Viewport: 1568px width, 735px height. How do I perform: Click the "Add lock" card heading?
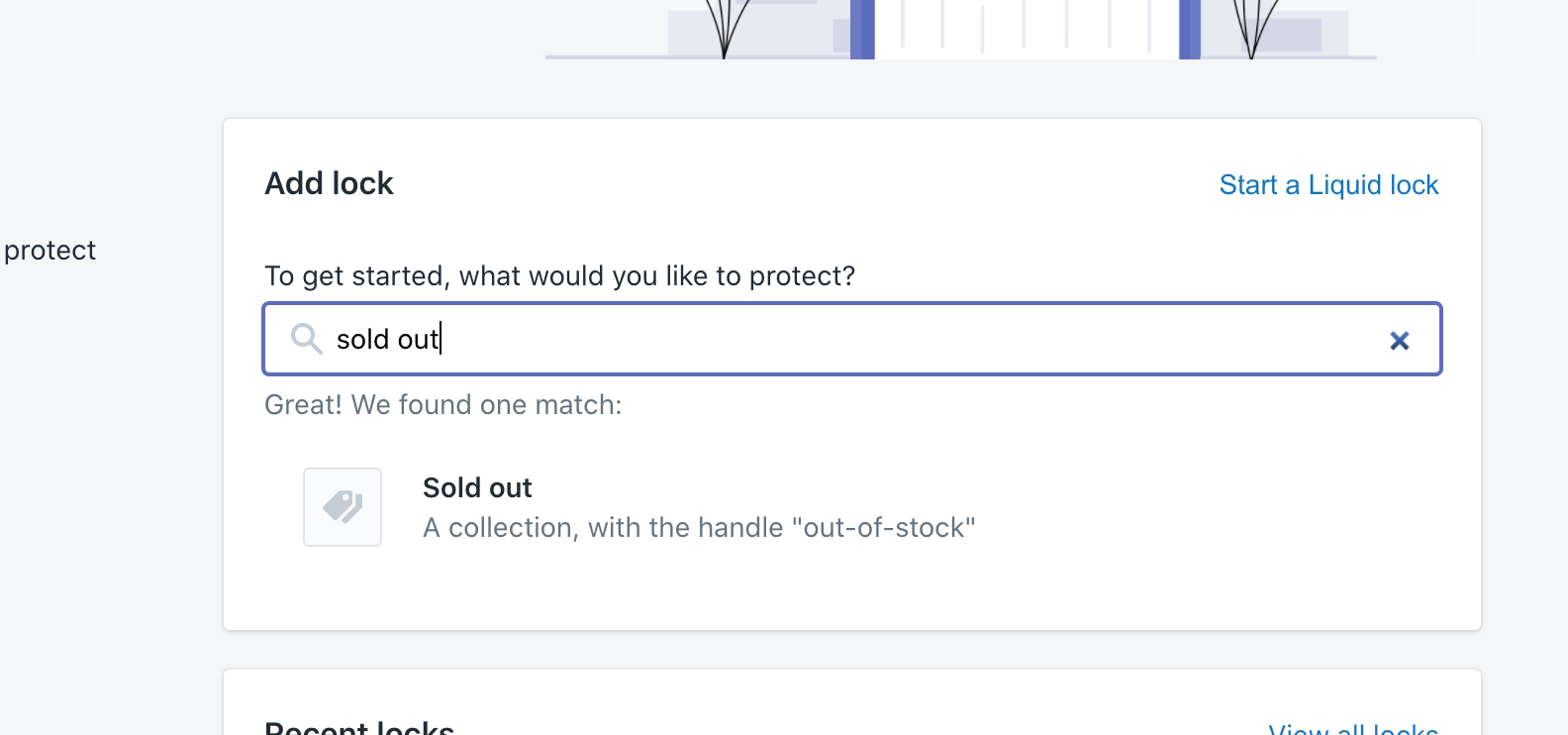pyautogui.click(x=329, y=183)
